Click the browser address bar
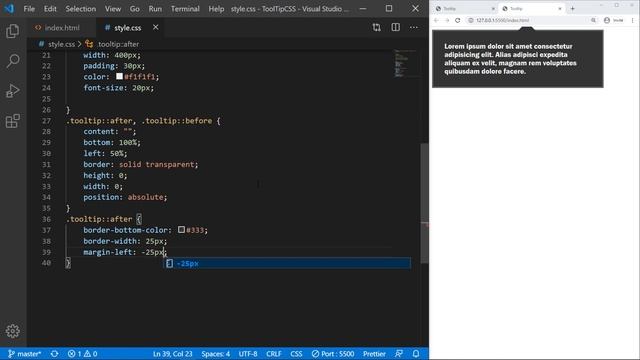This screenshot has width=640, height=360. (x=527, y=20)
